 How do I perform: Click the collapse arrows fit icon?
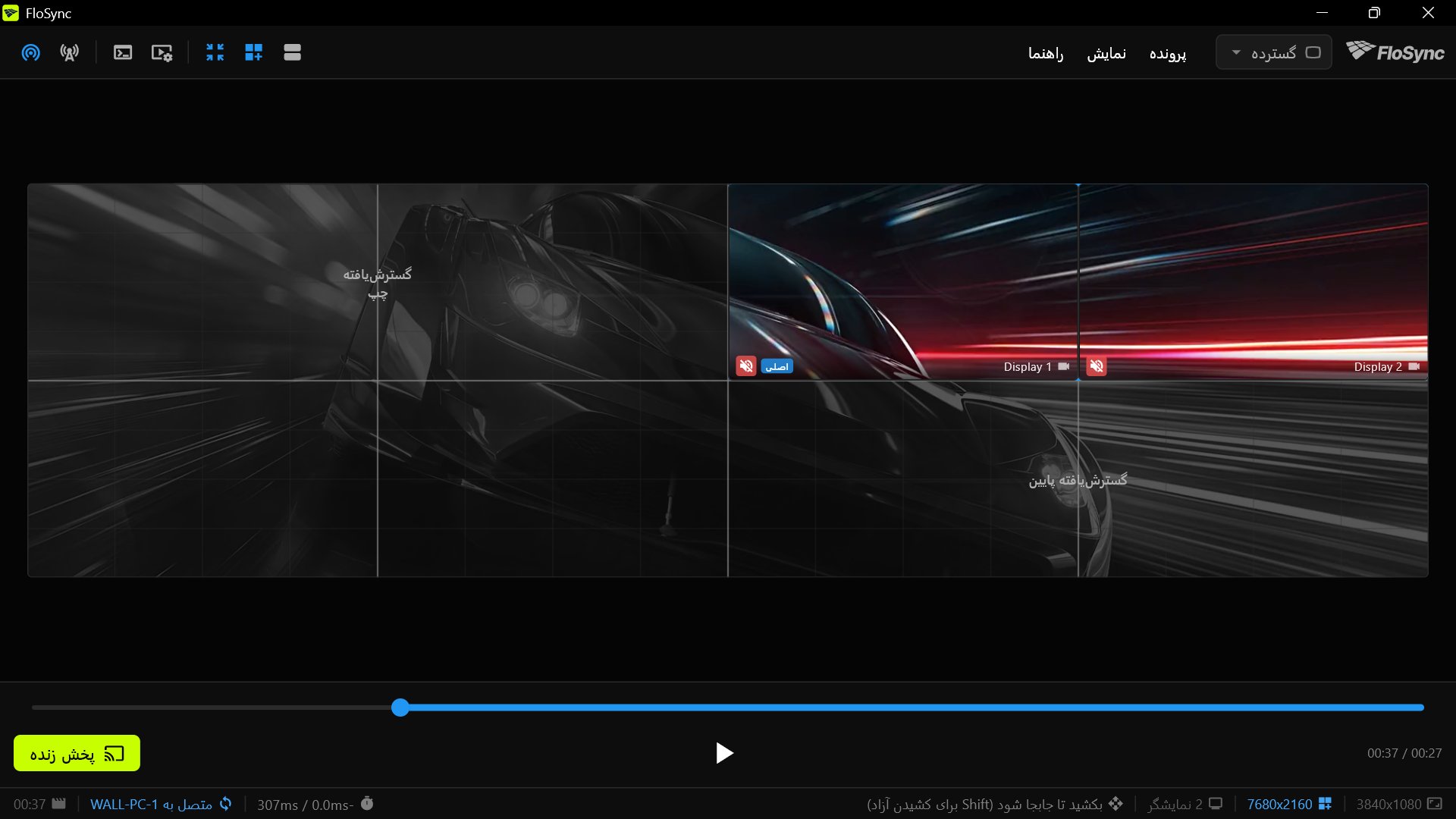coord(215,52)
